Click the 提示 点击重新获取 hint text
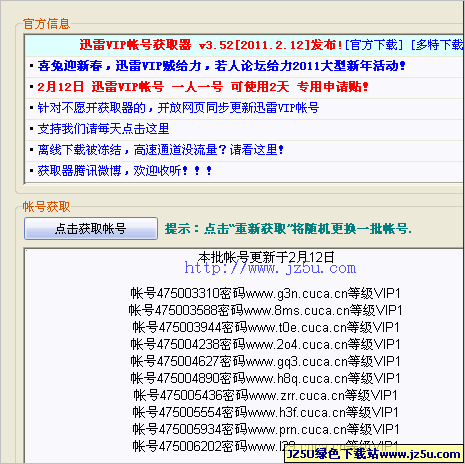Screen dimensions: 465x464 click(x=288, y=229)
